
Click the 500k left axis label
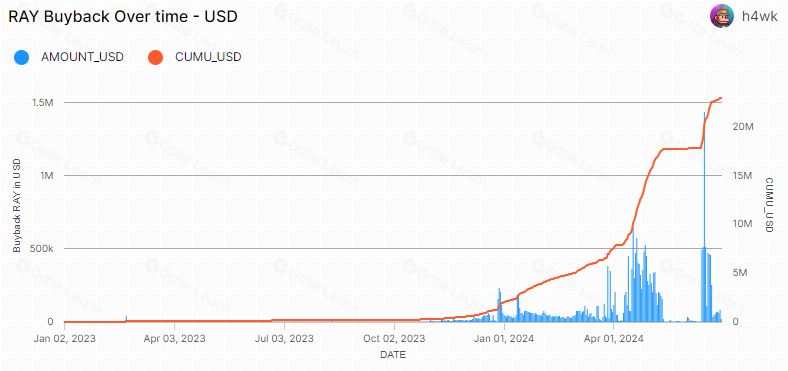tap(43, 249)
